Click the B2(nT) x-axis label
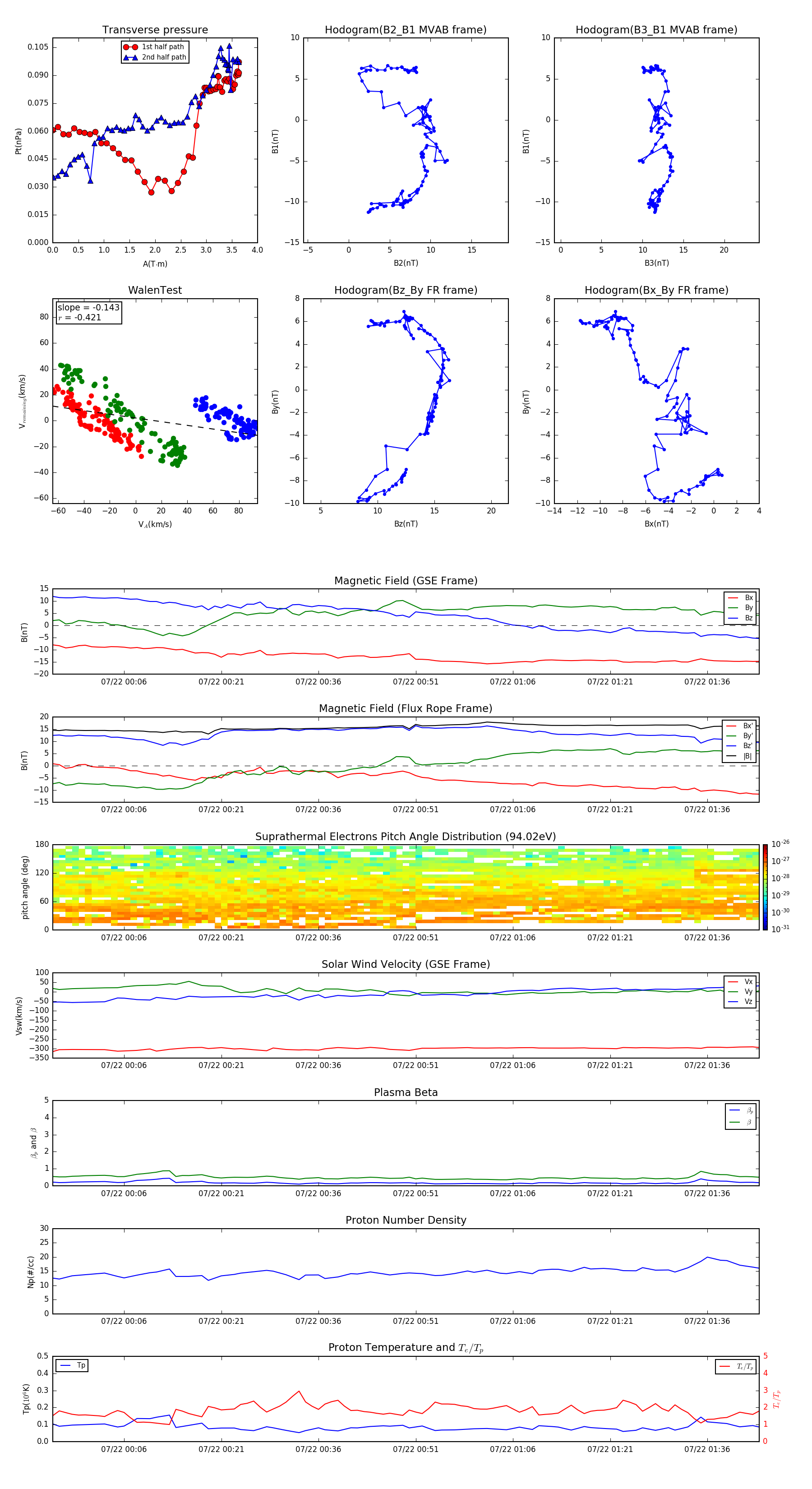Screen dimensions: 812x1489 pyautogui.click(x=406, y=263)
